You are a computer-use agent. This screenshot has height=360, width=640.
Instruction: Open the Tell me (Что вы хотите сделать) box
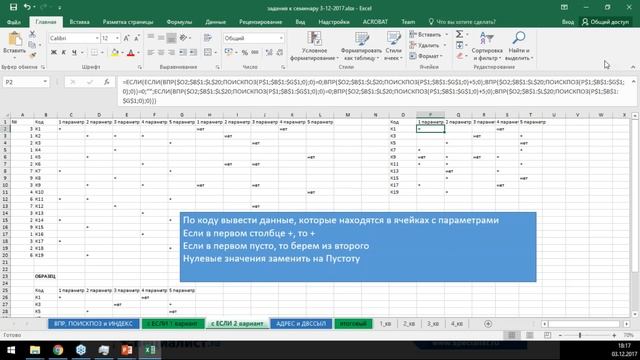[x=462, y=22]
